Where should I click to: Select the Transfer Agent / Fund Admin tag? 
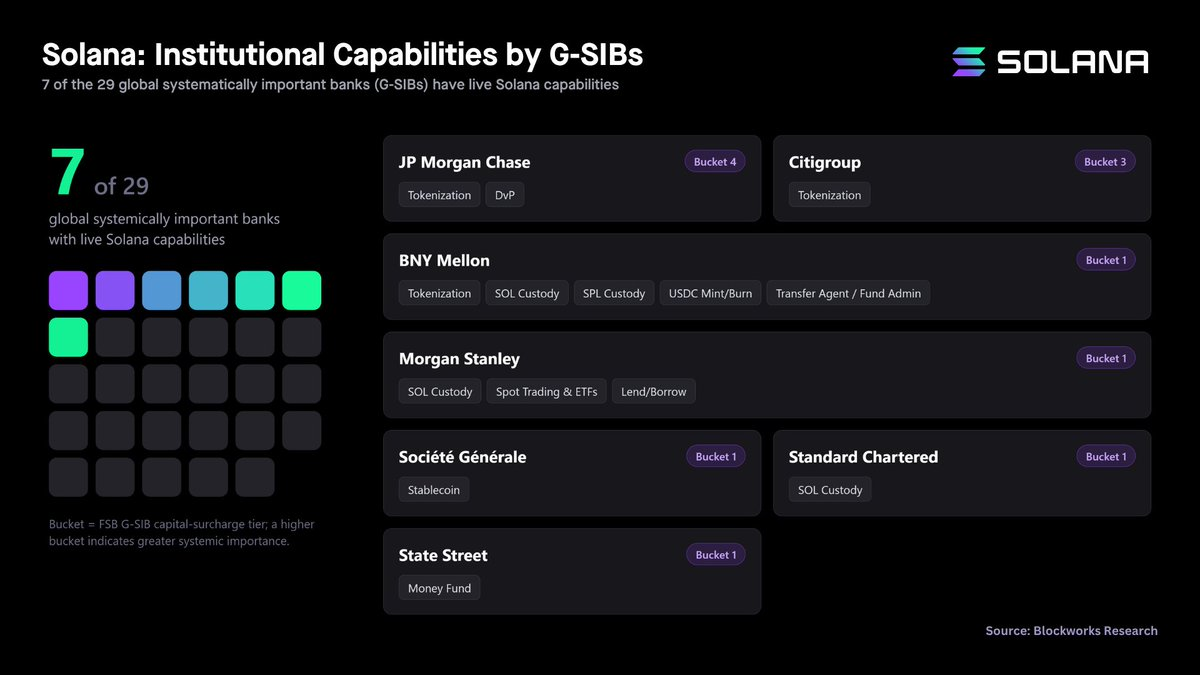[848, 293]
